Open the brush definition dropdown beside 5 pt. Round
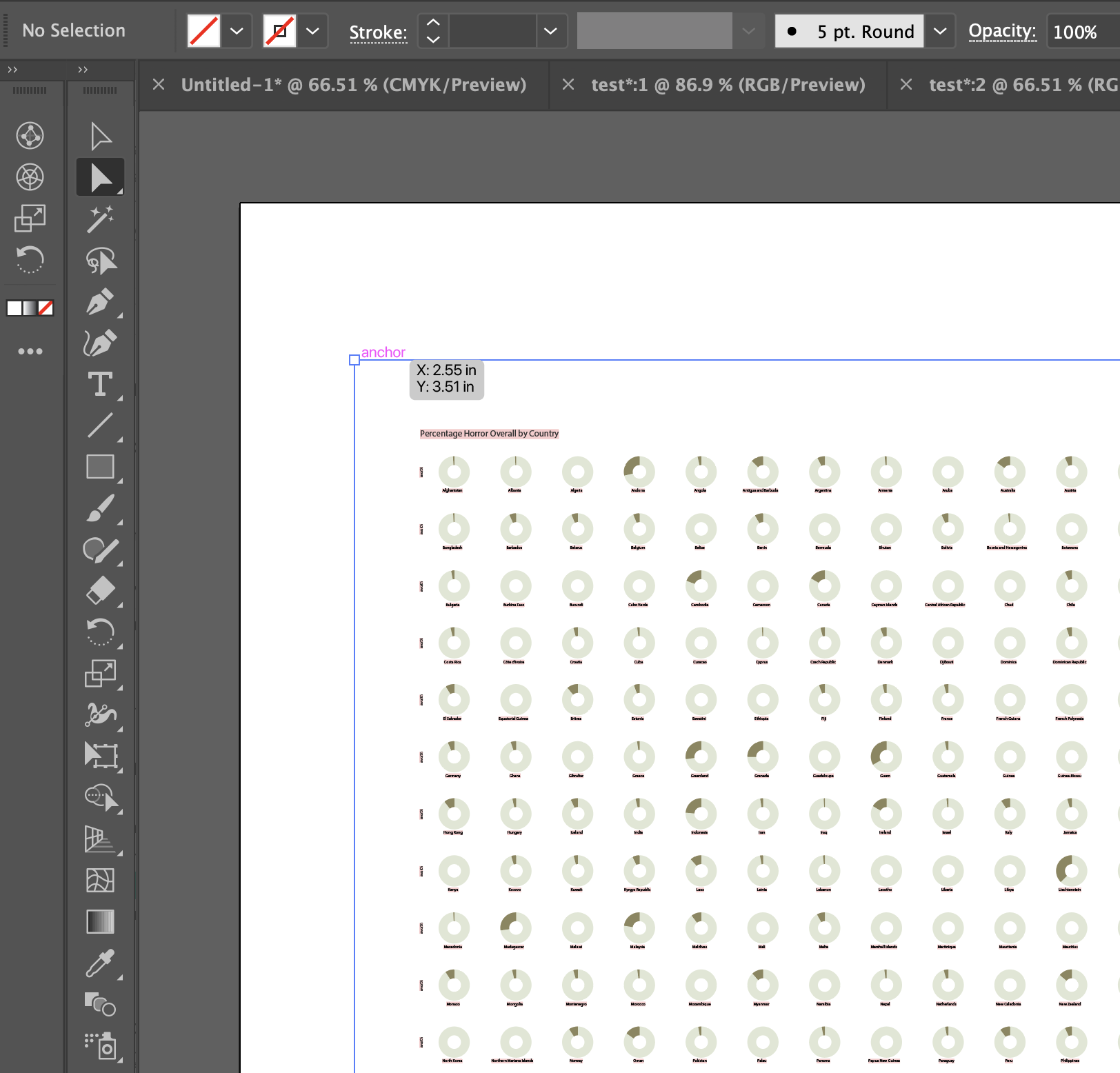This screenshot has height=1073, width=1120. 939,31
